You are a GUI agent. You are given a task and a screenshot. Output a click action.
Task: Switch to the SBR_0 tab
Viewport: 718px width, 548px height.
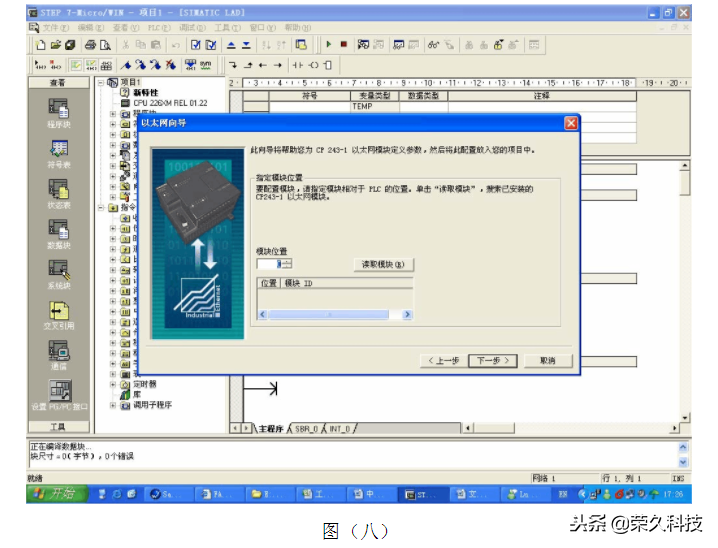(305, 428)
